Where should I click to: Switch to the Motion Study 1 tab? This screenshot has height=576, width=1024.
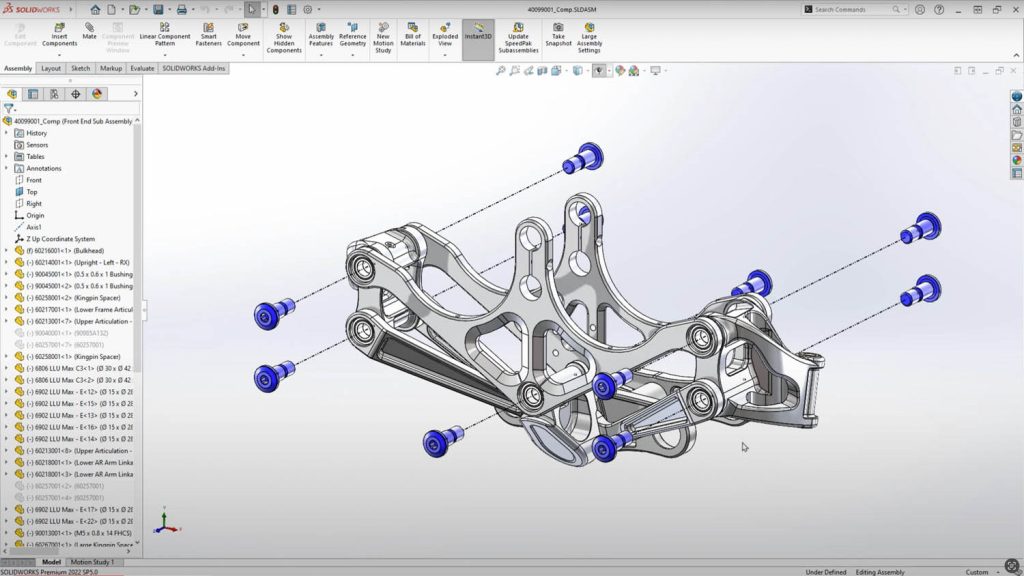(90, 563)
